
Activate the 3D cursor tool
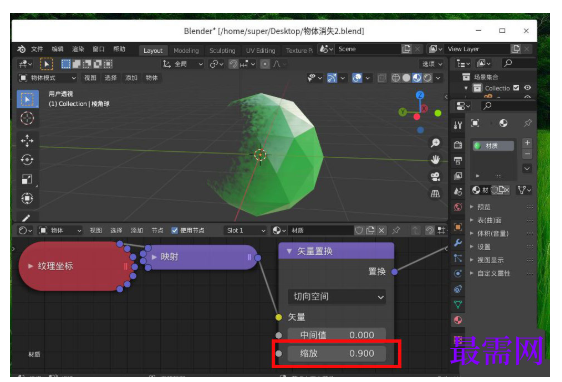[x=27, y=118]
